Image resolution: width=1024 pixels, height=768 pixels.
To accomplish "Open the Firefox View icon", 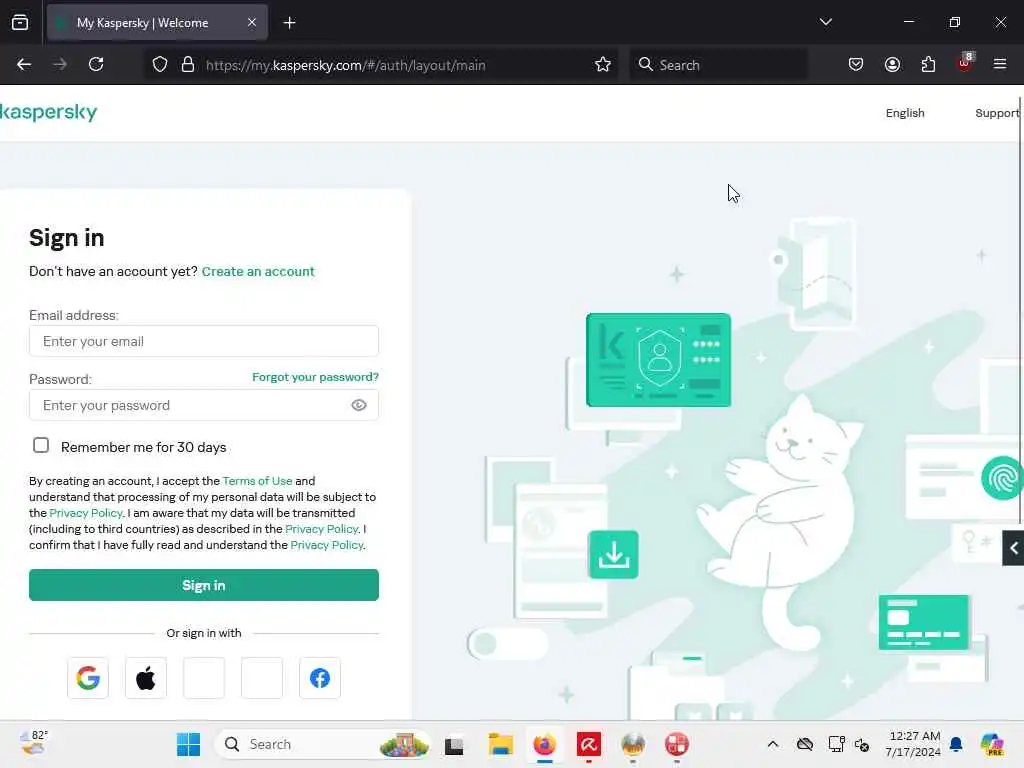I will point(20,23).
